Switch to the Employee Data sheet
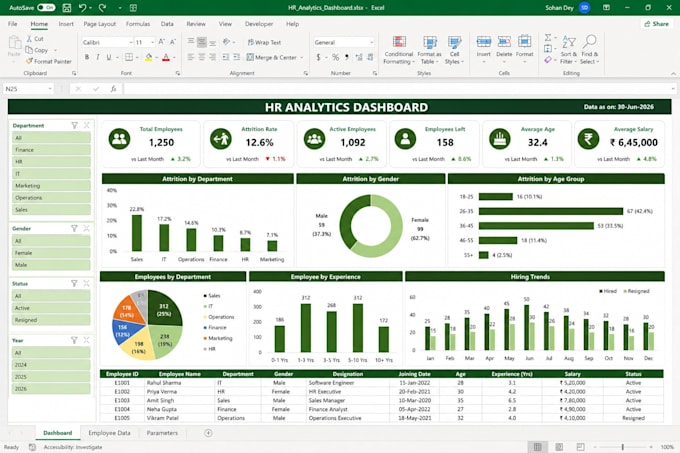 tap(109, 433)
